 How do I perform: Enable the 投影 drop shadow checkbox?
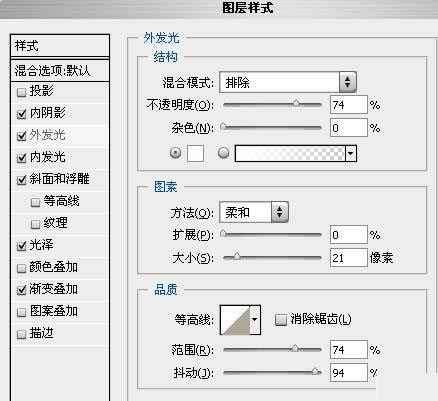point(21,92)
